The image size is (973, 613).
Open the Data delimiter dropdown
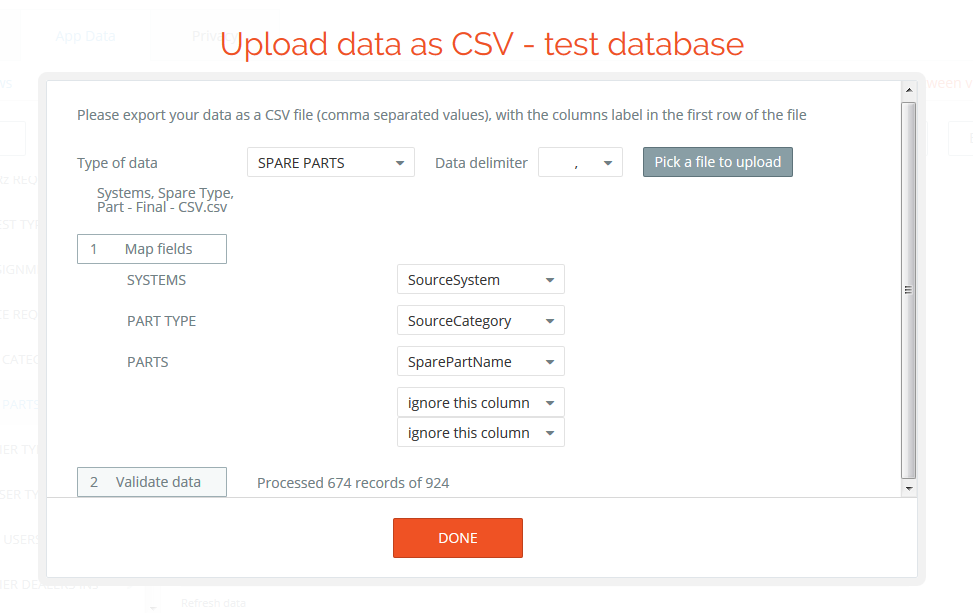(580, 163)
